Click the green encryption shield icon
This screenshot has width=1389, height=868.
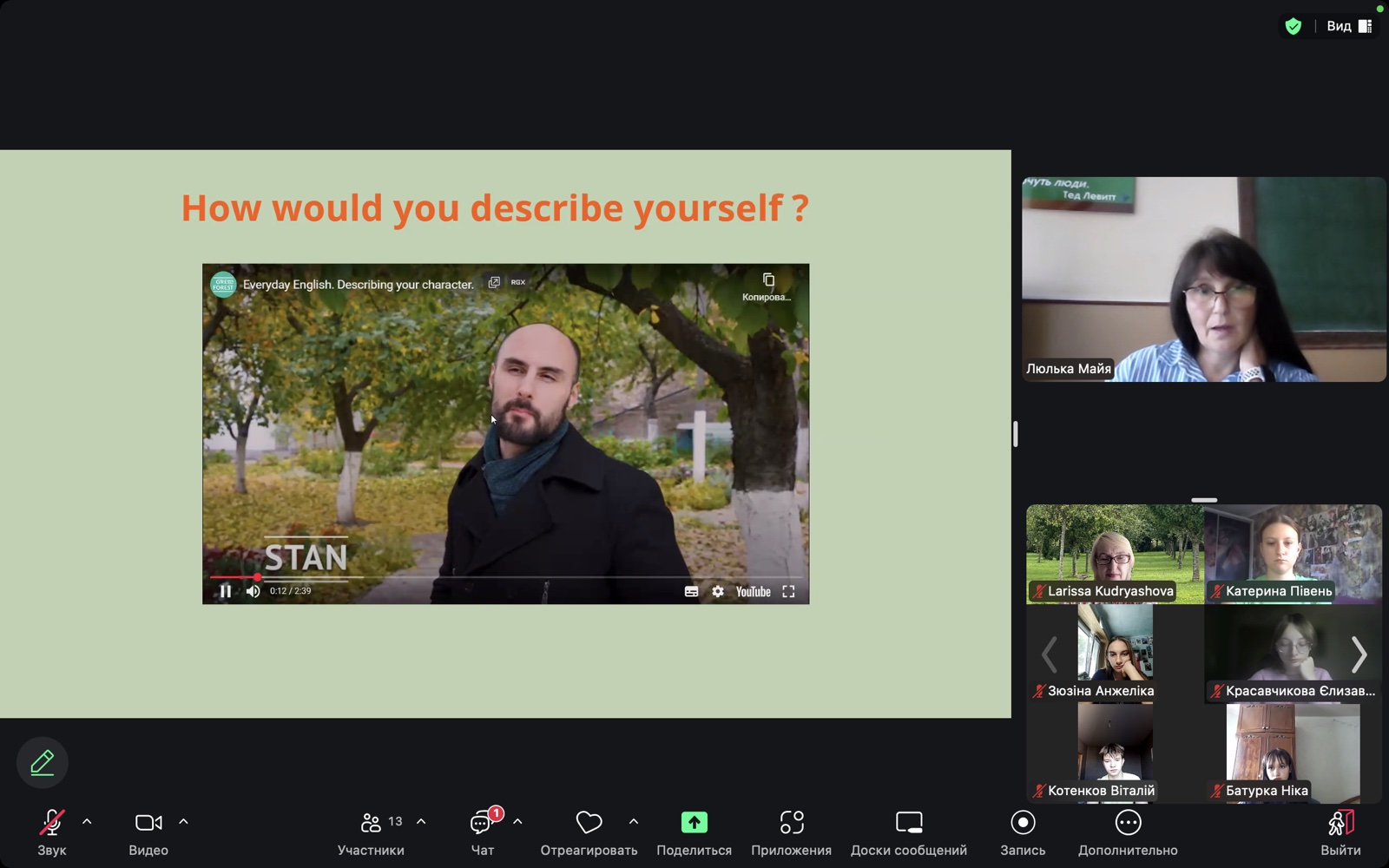coord(1293,26)
